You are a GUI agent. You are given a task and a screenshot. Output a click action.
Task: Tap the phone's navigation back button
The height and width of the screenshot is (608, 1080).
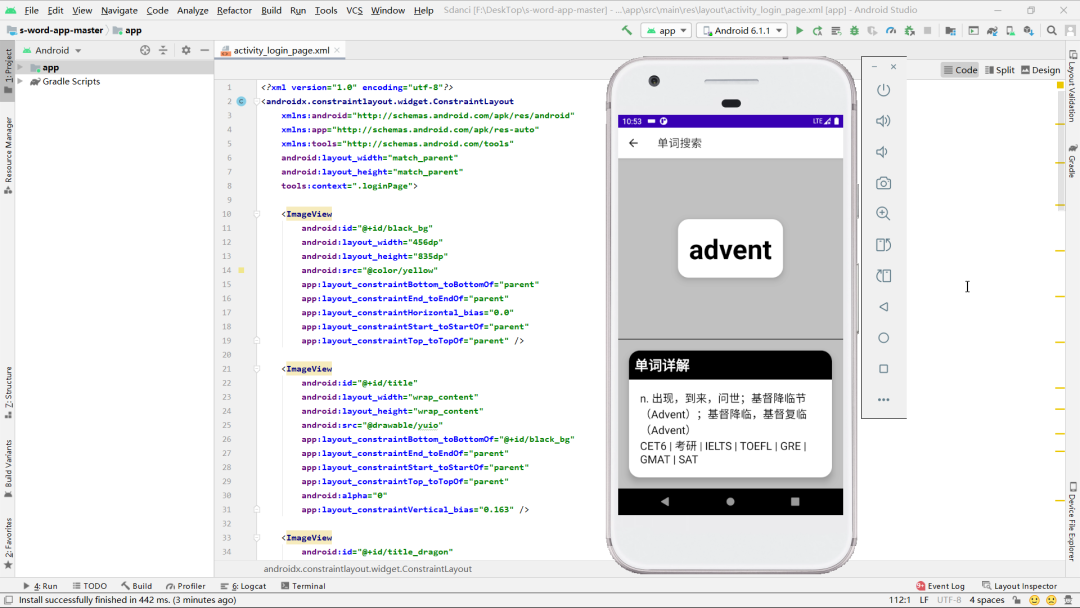point(665,501)
